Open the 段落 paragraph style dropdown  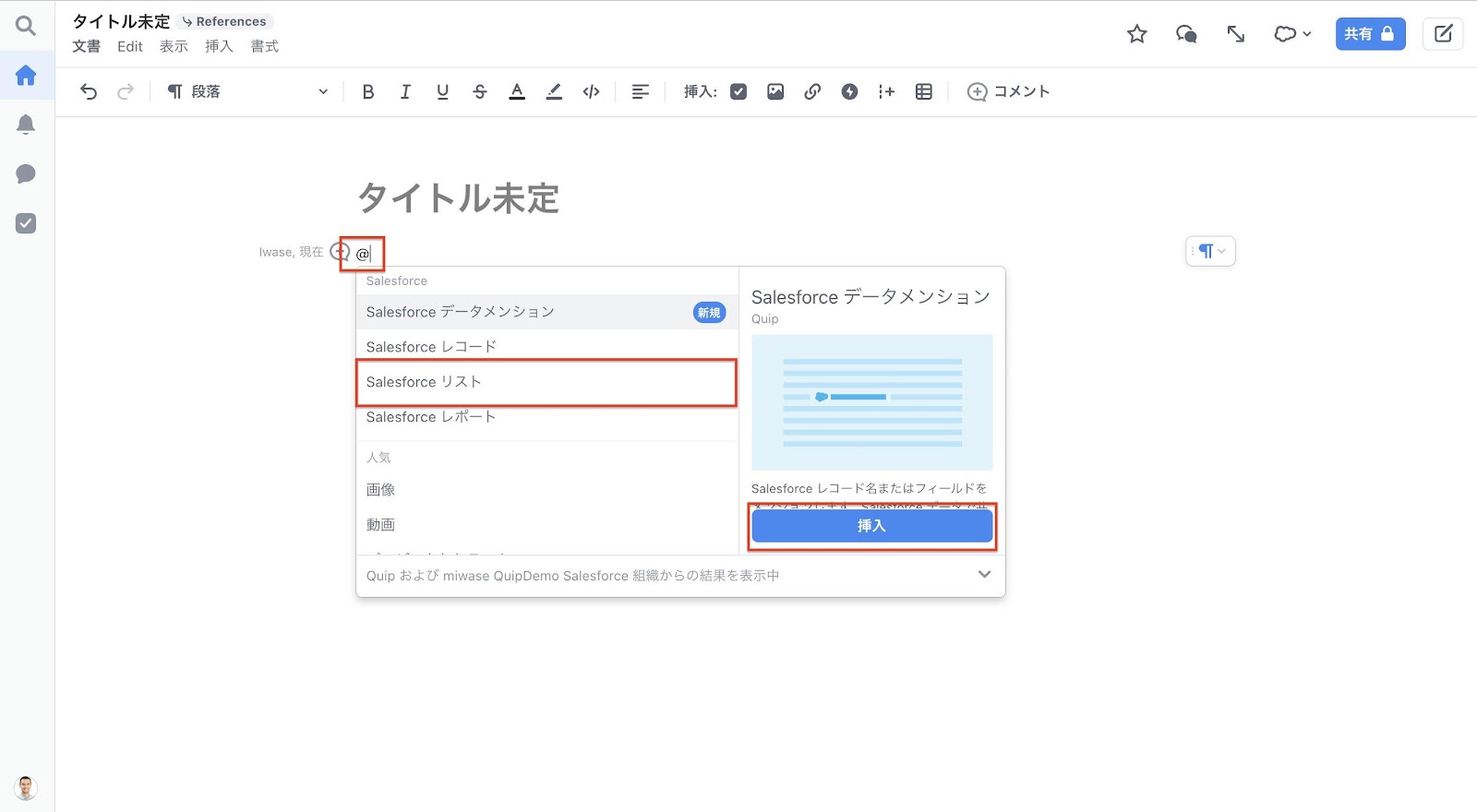point(247,91)
